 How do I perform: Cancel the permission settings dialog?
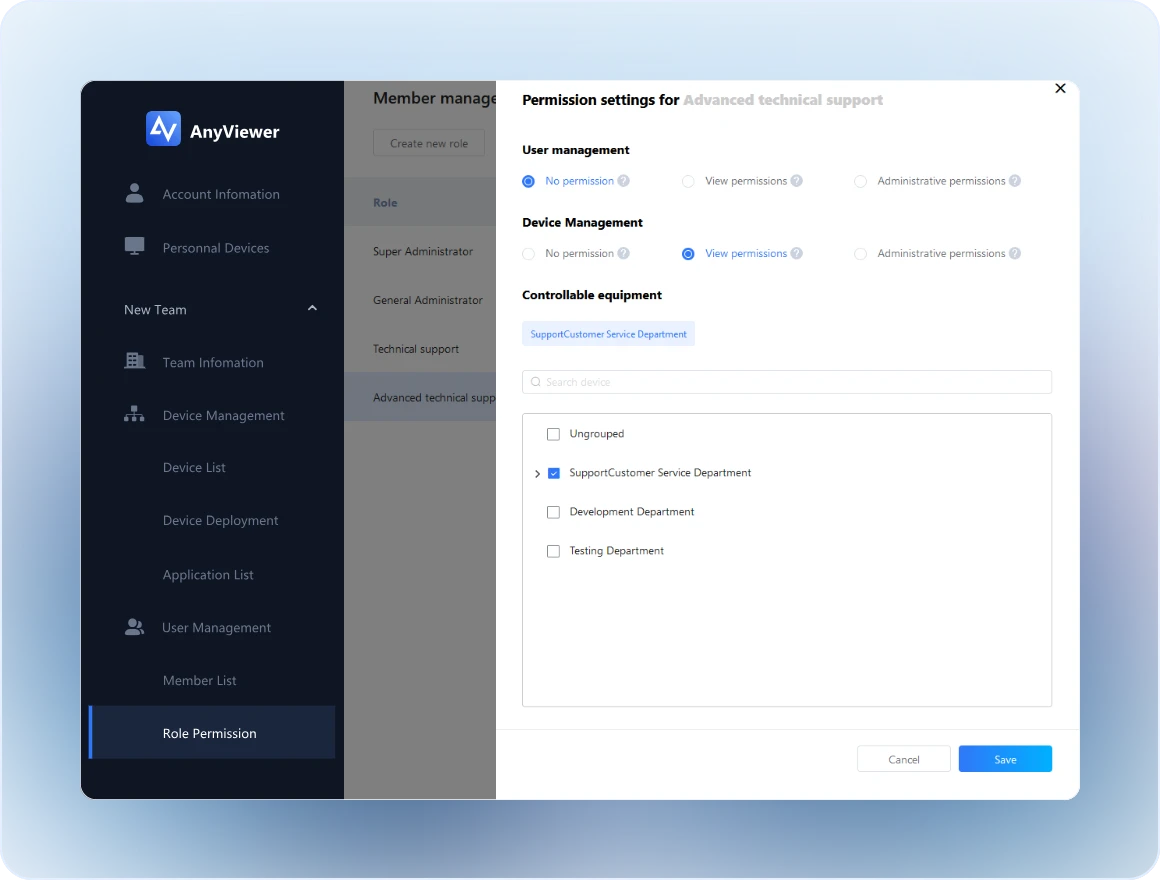[x=903, y=759]
